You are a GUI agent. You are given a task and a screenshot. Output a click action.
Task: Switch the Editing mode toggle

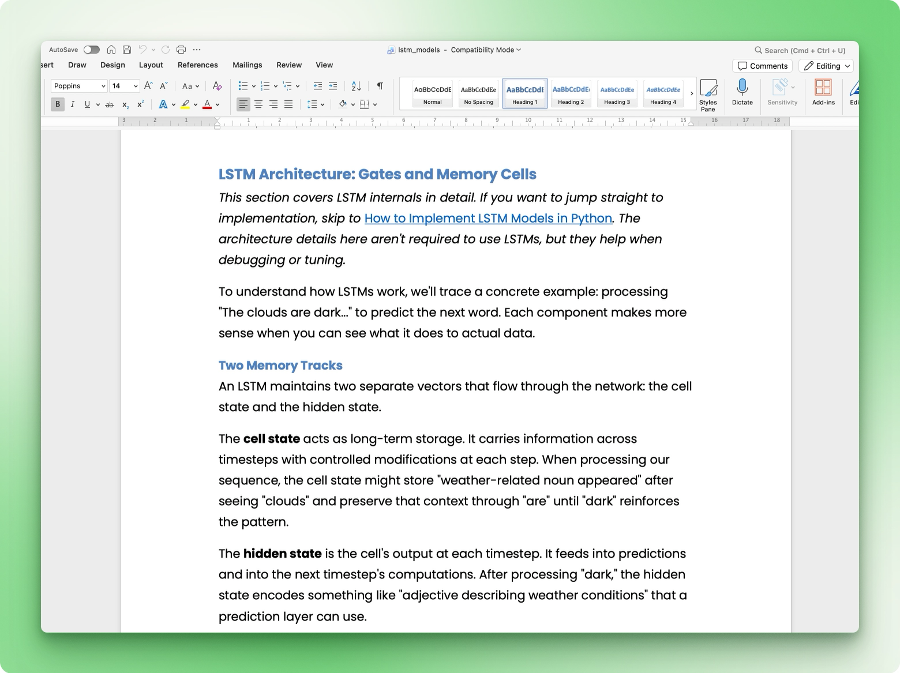coord(826,65)
